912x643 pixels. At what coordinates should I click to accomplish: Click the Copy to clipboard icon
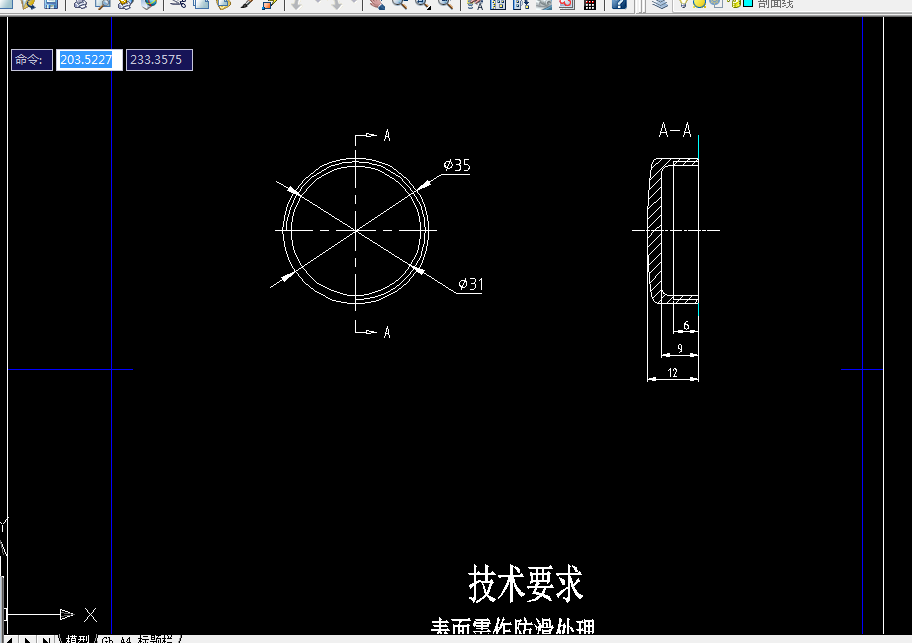tap(202, 5)
